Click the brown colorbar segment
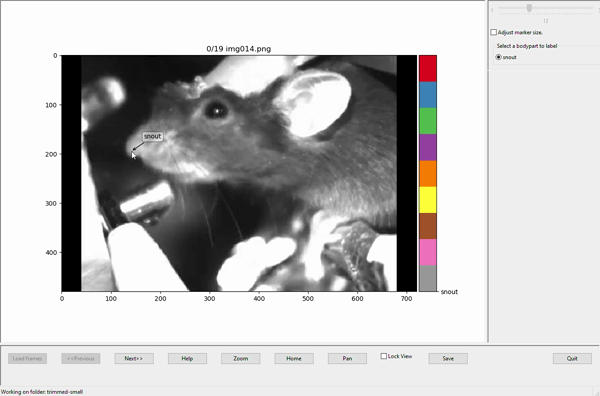The width and height of the screenshot is (600, 396). coord(428,226)
